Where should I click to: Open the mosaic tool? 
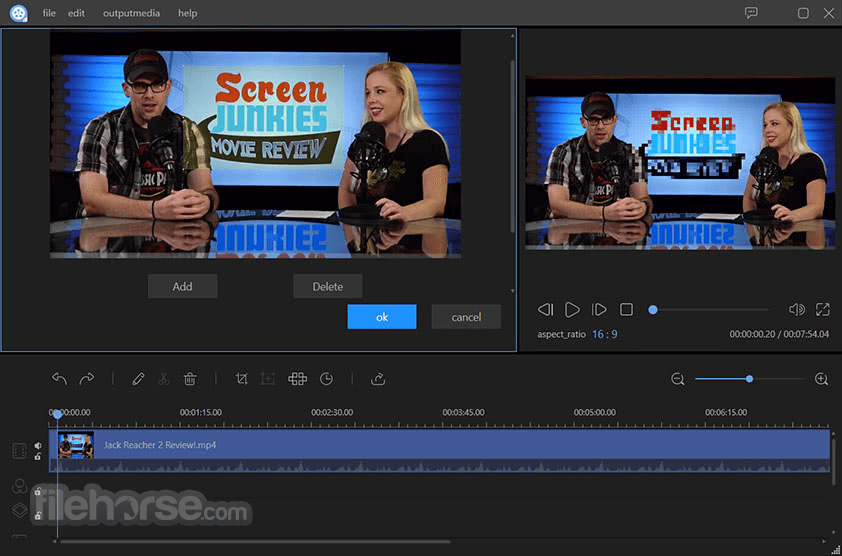coord(297,379)
